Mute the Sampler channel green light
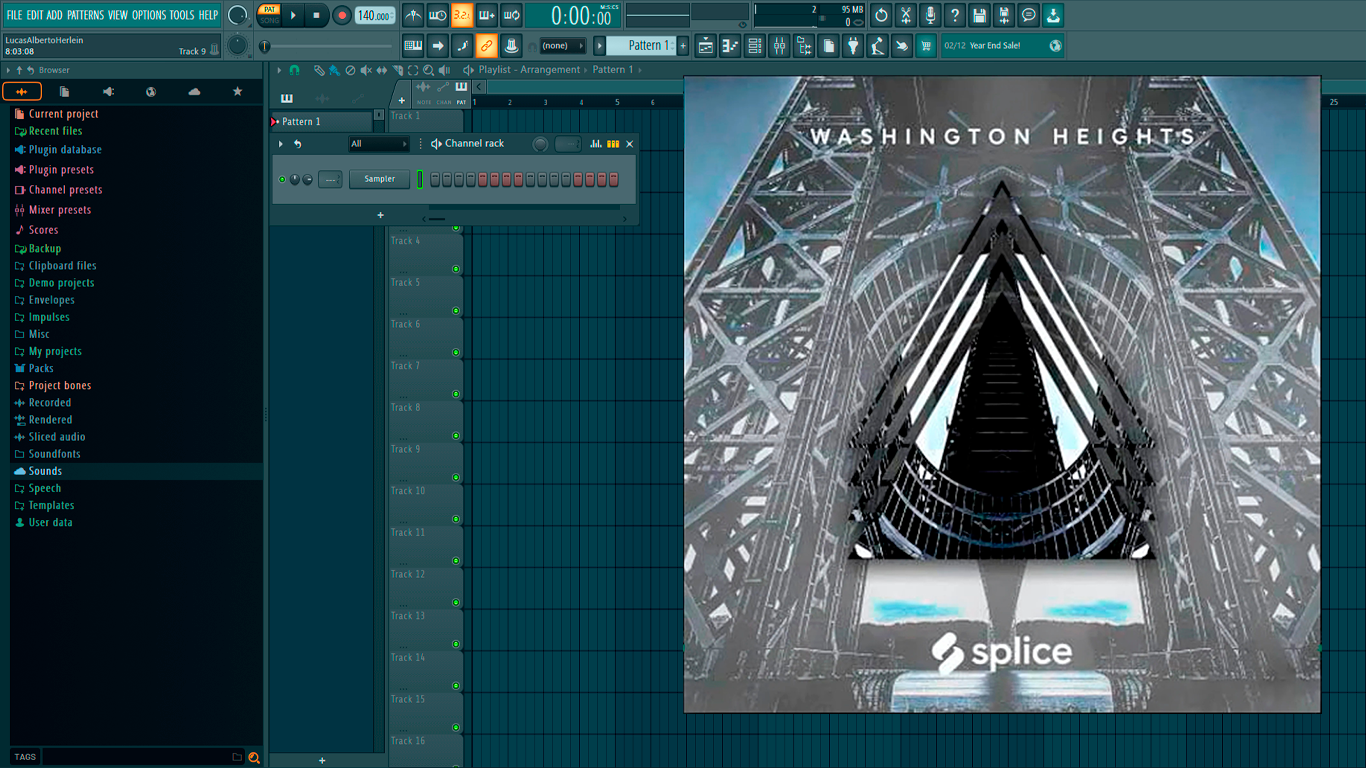This screenshot has height=768, width=1366. click(x=282, y=180)
